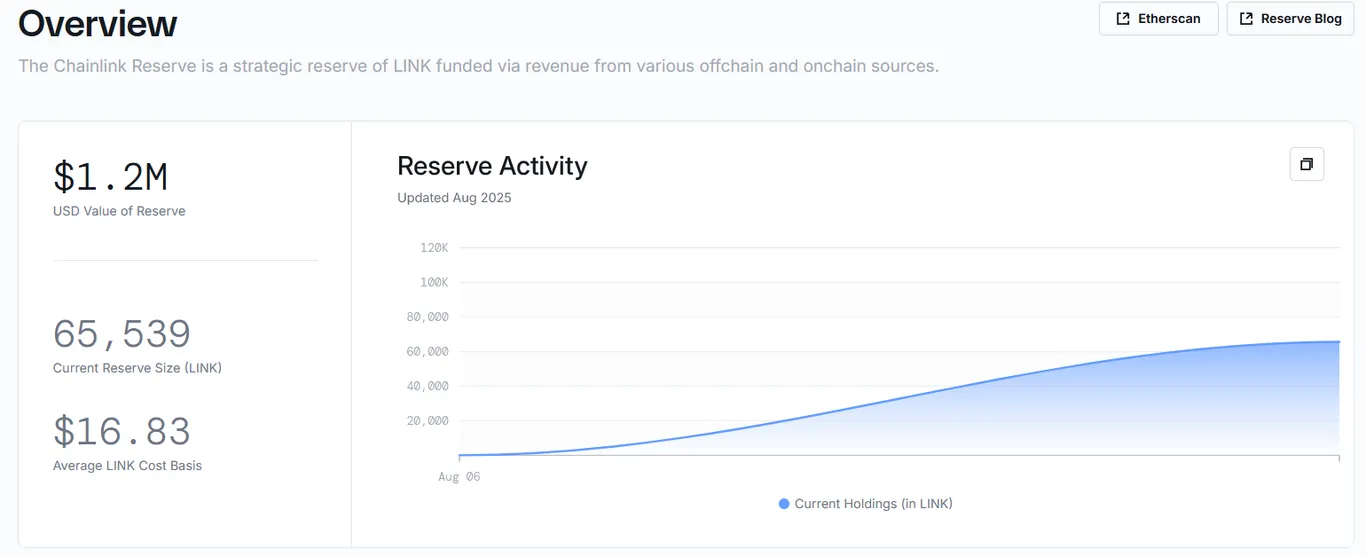This screenshot has width=1366, height=556.
Task: Click the Aug 06 x-axis date label
Action: pyautogui.click(x=459, y=477)
